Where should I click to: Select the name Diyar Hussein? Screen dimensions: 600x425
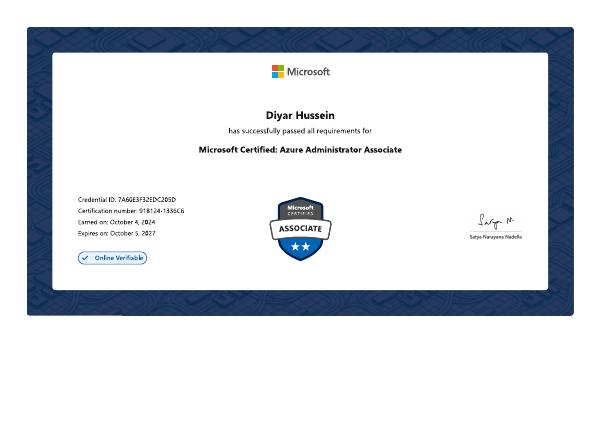300,115
